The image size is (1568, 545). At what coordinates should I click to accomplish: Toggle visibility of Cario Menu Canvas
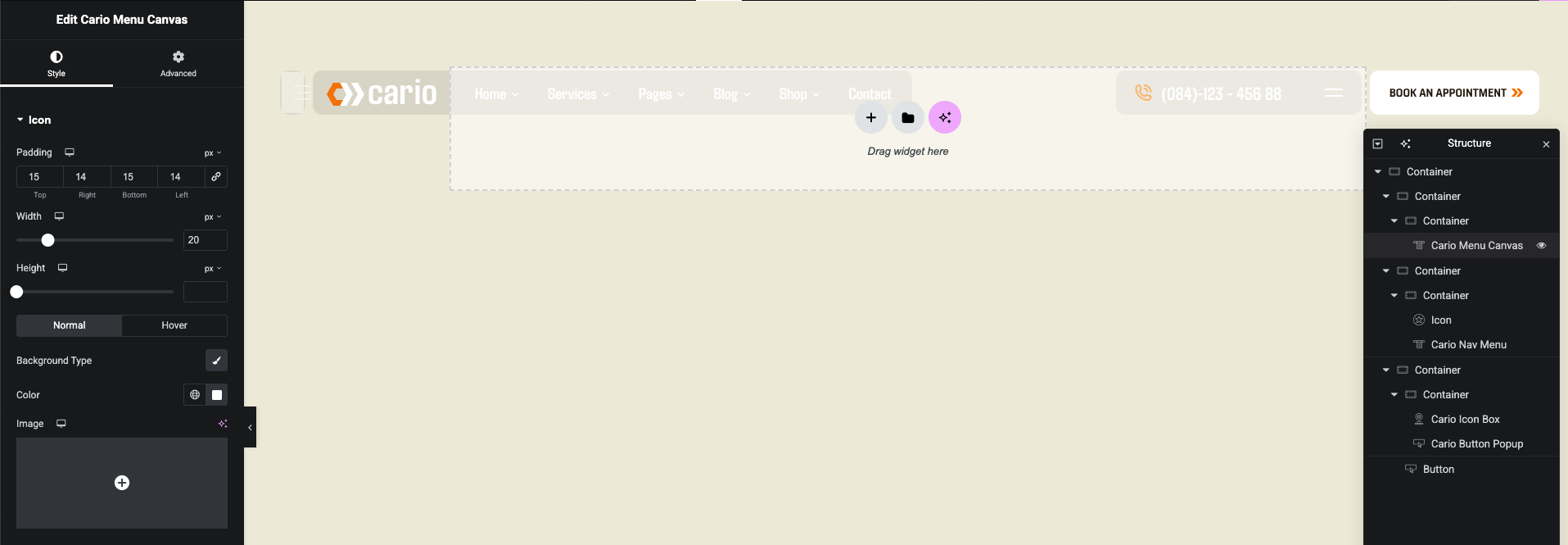[x=1541, y=245]
